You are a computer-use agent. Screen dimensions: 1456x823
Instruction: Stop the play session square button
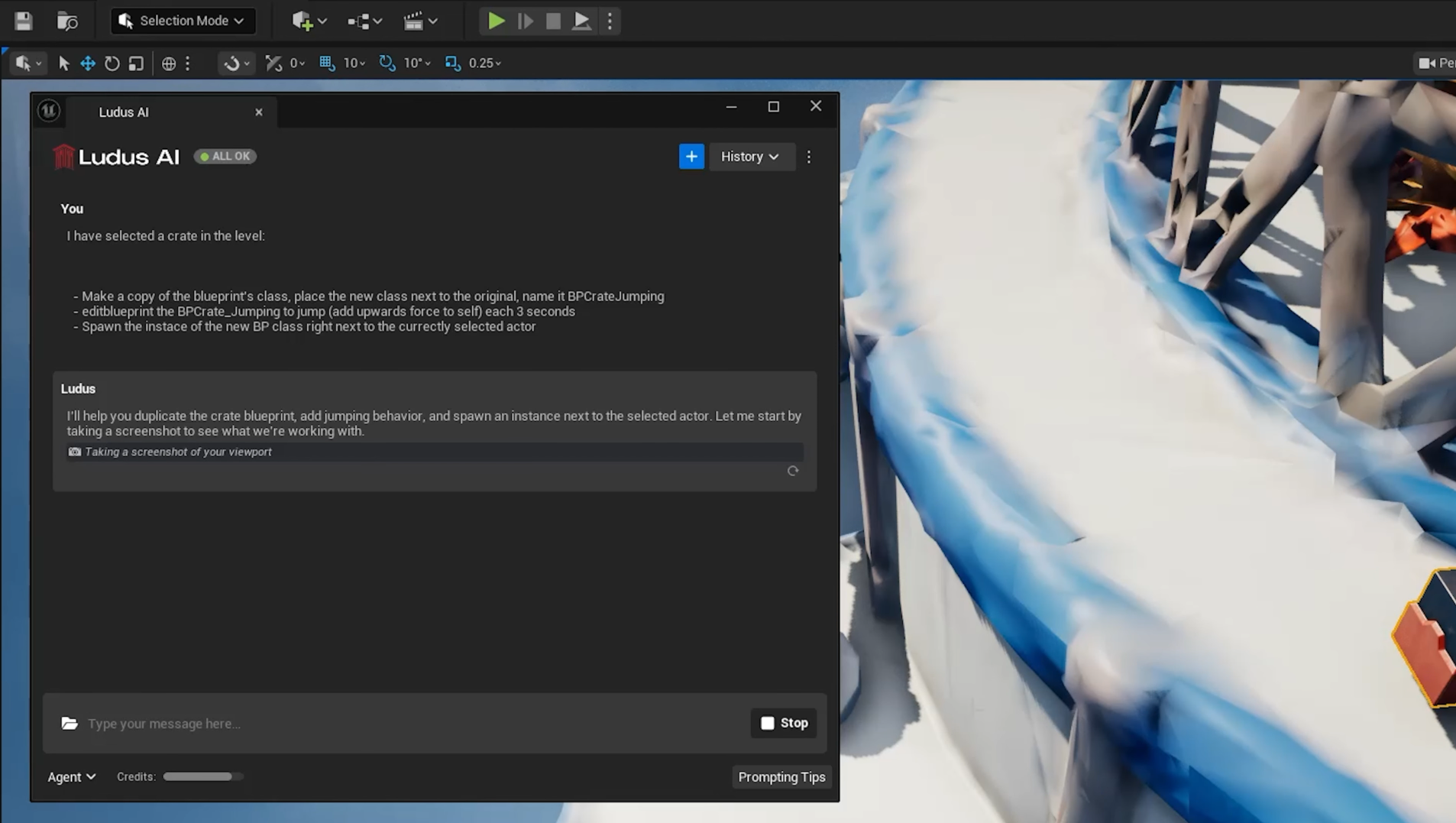(x=553, y=21)
